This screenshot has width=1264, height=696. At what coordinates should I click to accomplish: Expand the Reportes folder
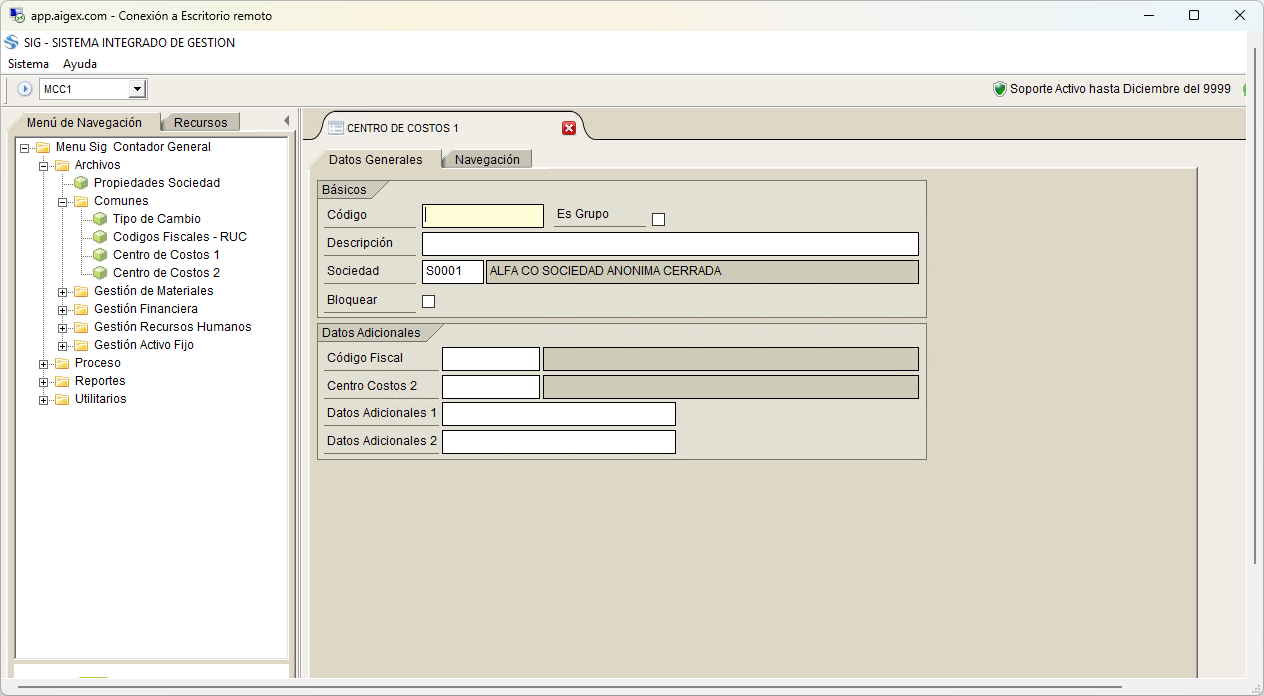coord(43,382)
